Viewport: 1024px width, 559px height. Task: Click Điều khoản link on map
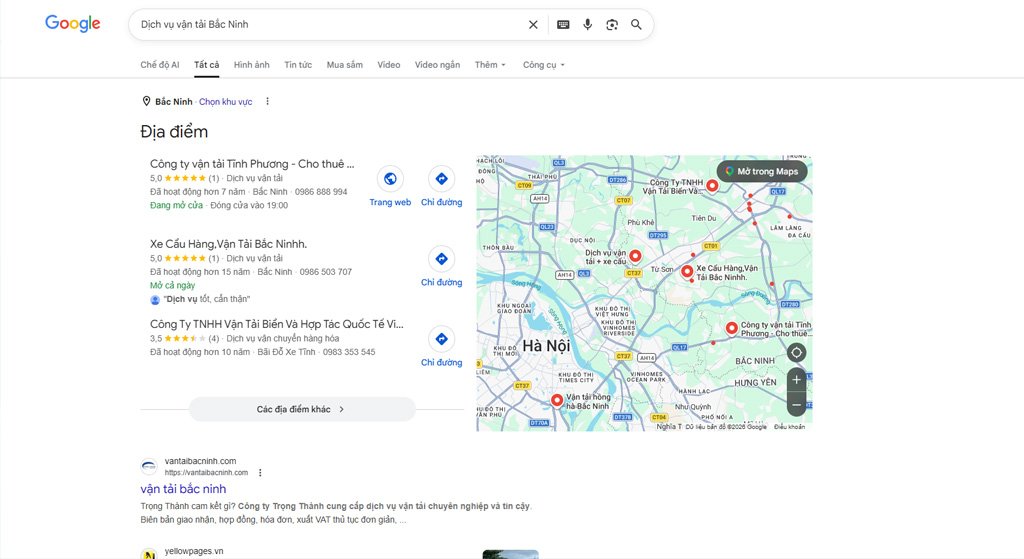click(x=789, y=426)
